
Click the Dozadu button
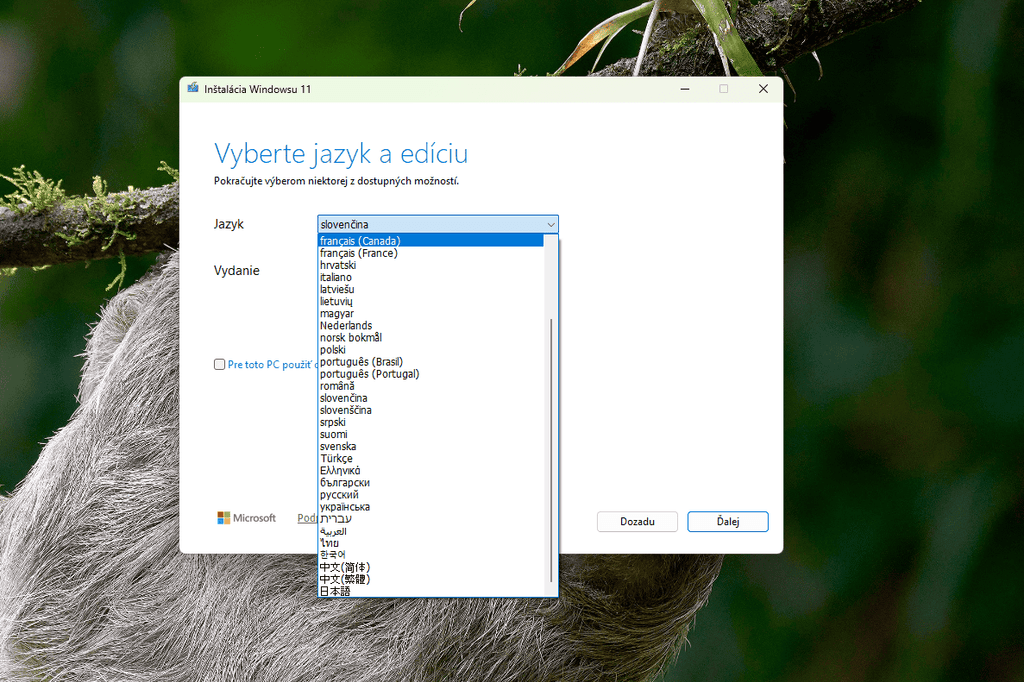tap(637, 521)
